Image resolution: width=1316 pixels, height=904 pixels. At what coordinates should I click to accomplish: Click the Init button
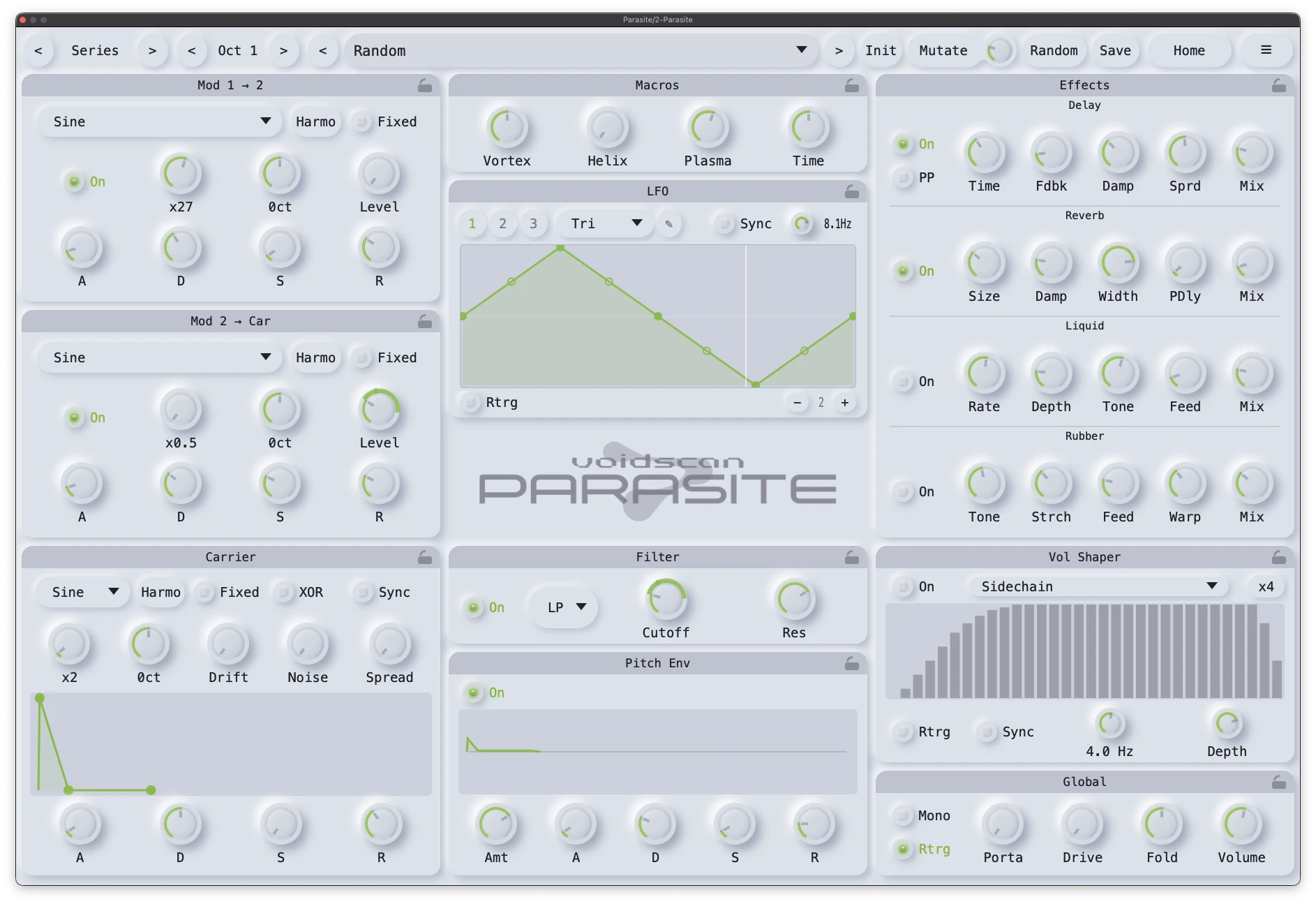click(881, 51)
